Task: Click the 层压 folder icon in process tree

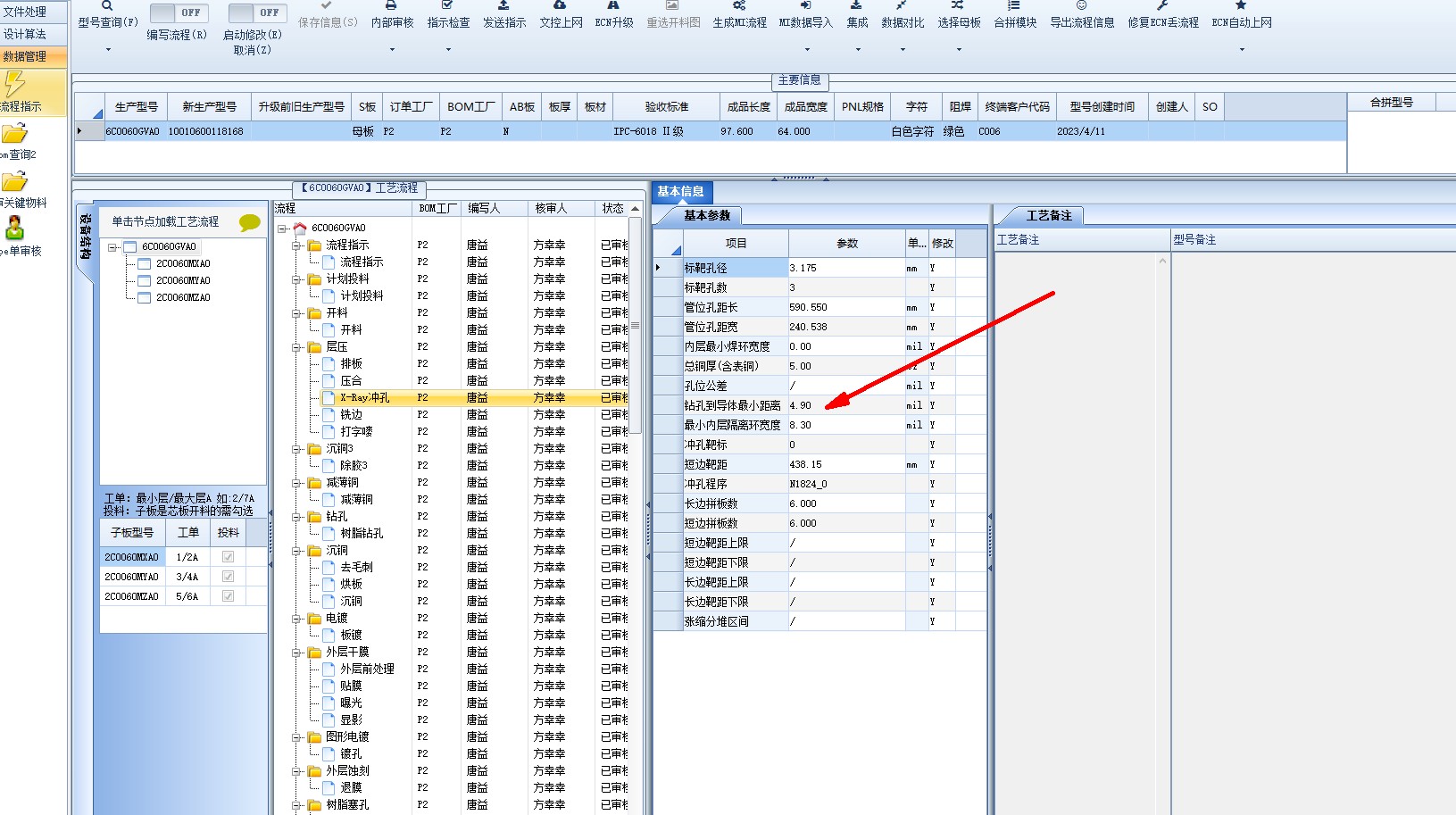Action: click(314, 347)
